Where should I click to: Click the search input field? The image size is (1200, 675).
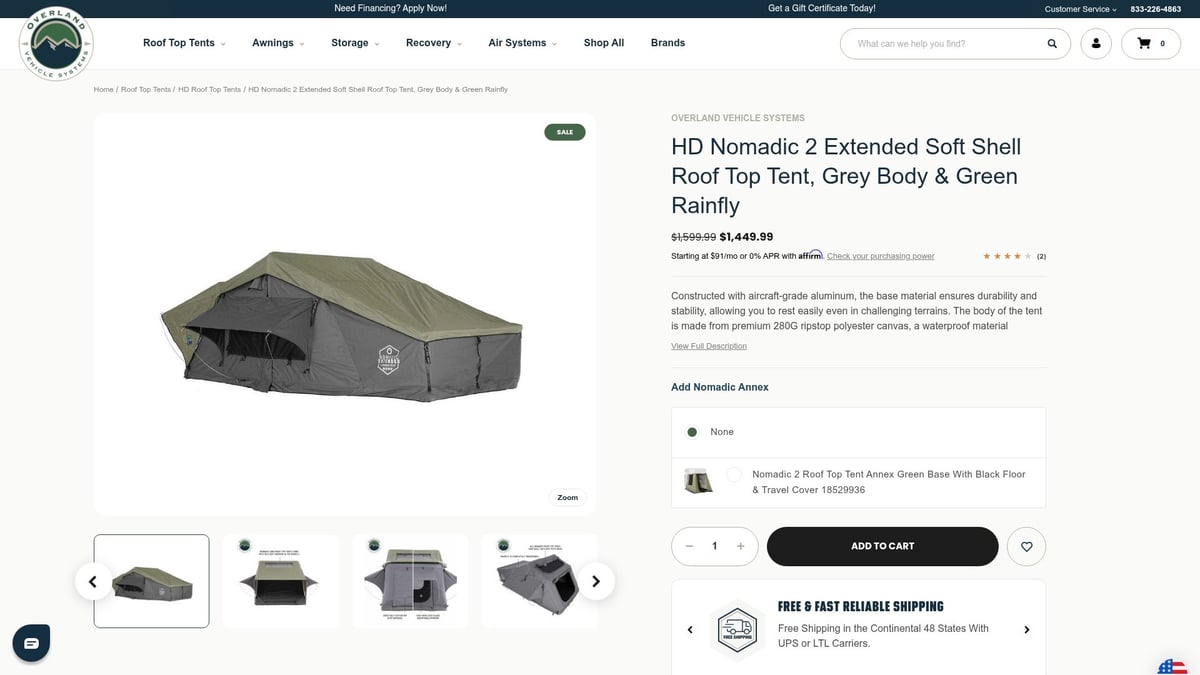coord(945,44)
